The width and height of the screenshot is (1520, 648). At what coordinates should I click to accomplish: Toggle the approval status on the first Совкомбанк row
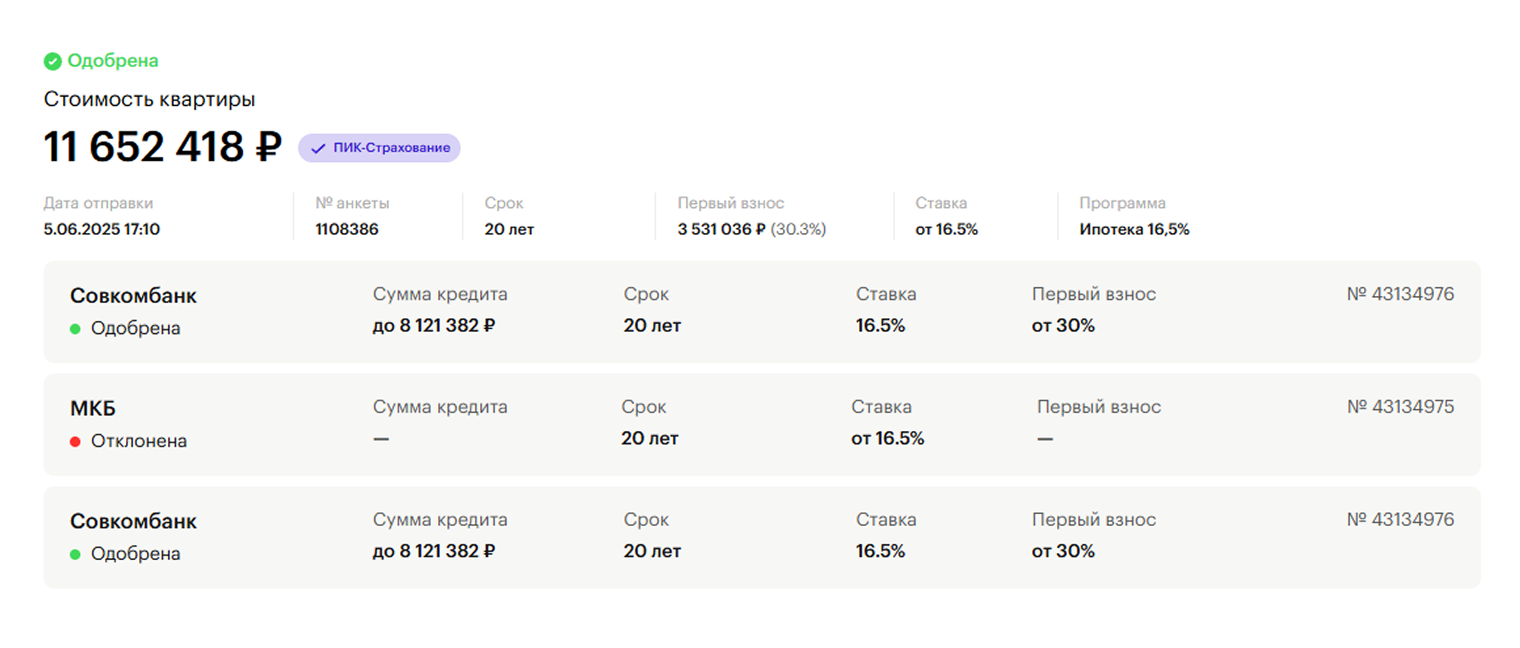coord(75,326)
